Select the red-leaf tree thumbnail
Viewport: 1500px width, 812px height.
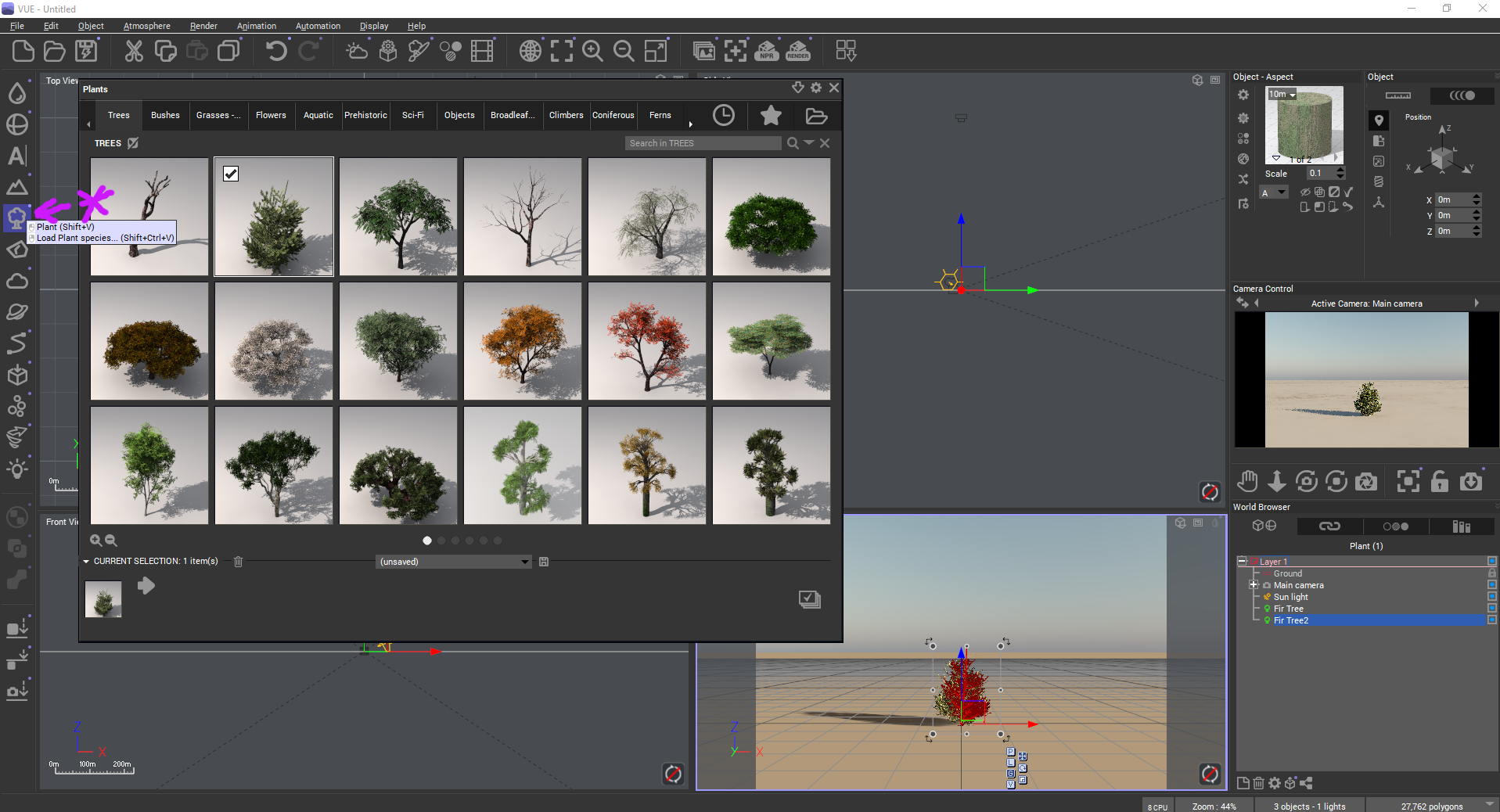[647, 341]
